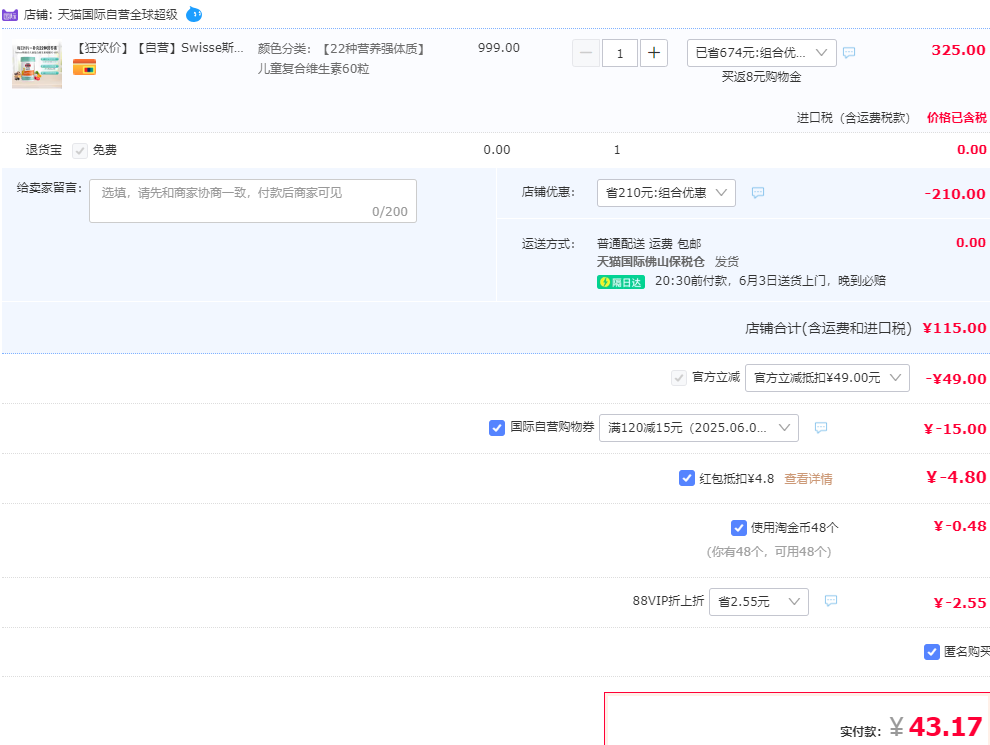Viewport: 990px width, 745px height.
Task: Click the store subtotal ¥115.00
Action: [x=954, y=328]
